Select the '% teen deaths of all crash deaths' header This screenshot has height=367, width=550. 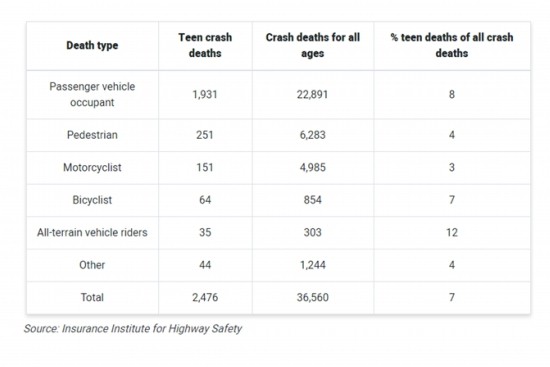tap(452, 45)
